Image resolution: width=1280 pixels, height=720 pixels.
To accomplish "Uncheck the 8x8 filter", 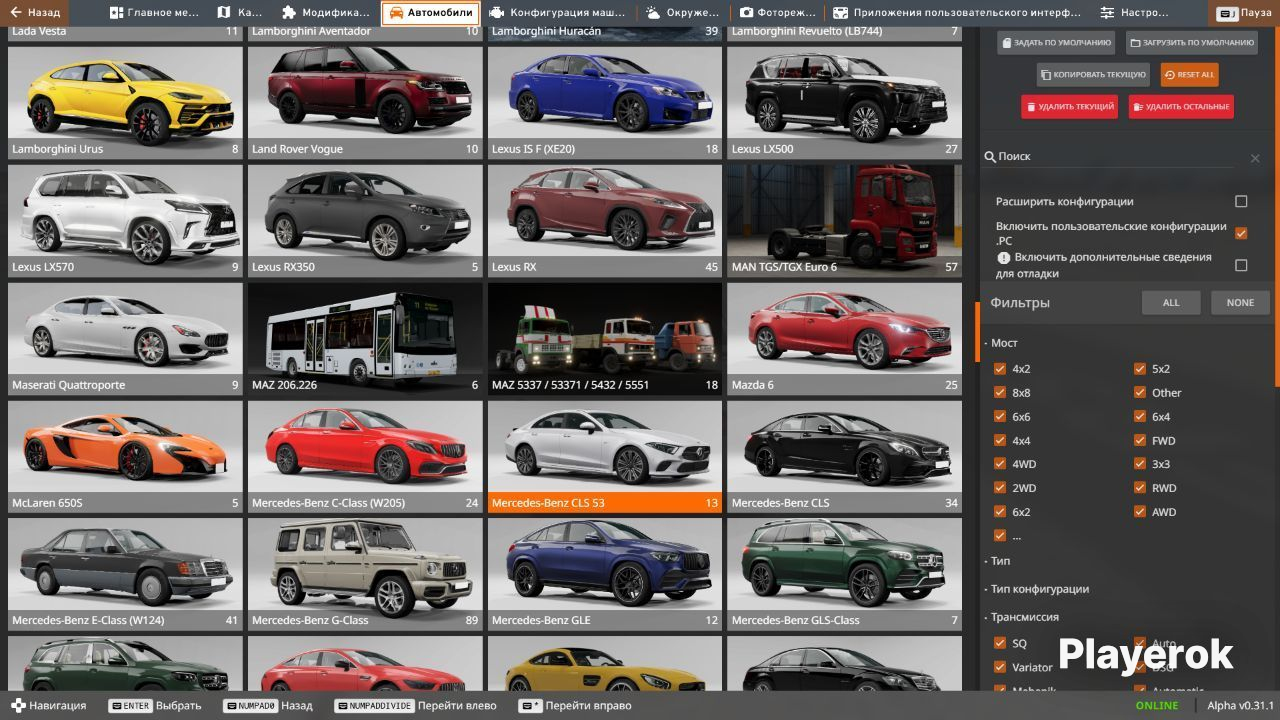I will click(x=1000, y=392).
